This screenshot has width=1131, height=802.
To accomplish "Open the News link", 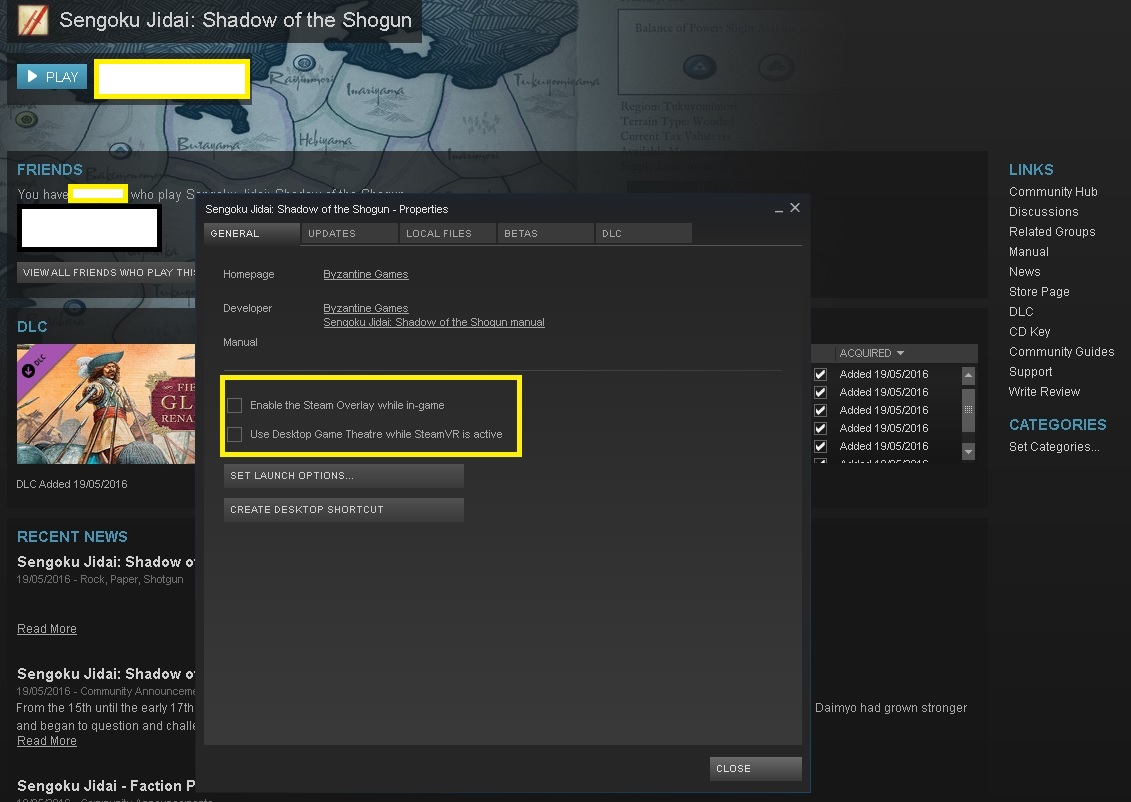I will [1025, 272].
